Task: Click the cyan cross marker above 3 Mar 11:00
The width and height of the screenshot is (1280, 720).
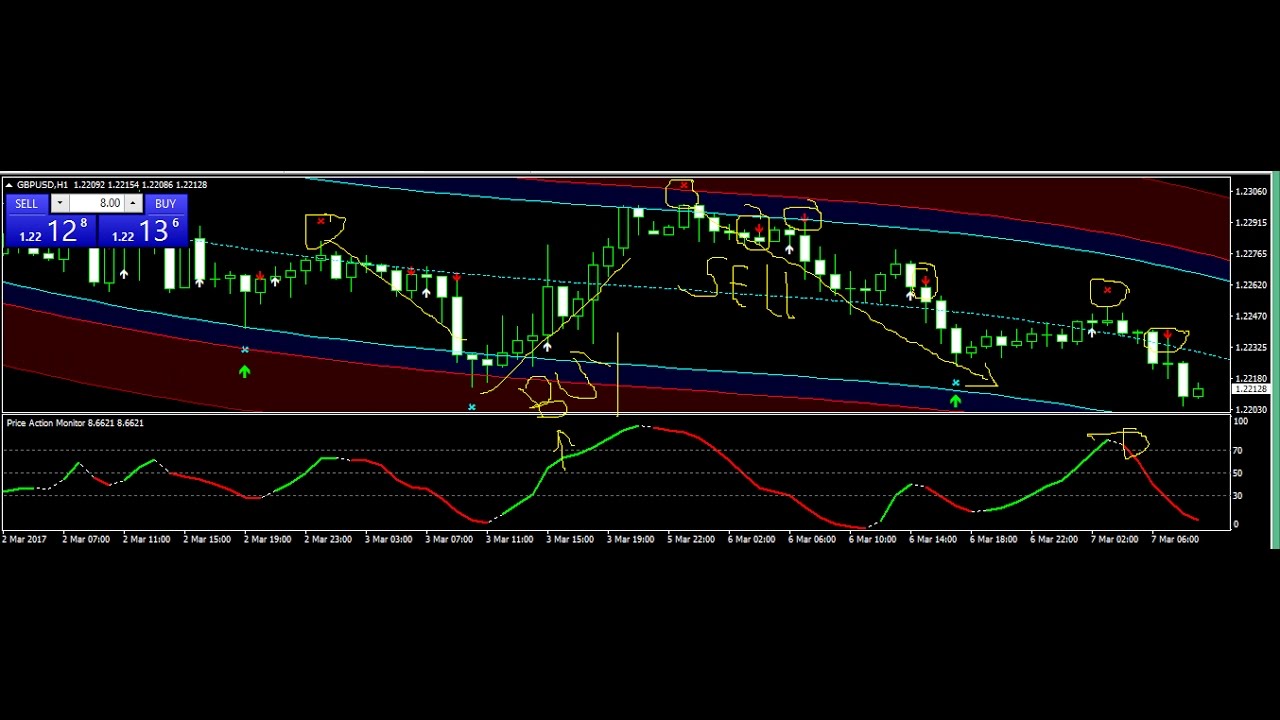Action: (x=472, y=407)
